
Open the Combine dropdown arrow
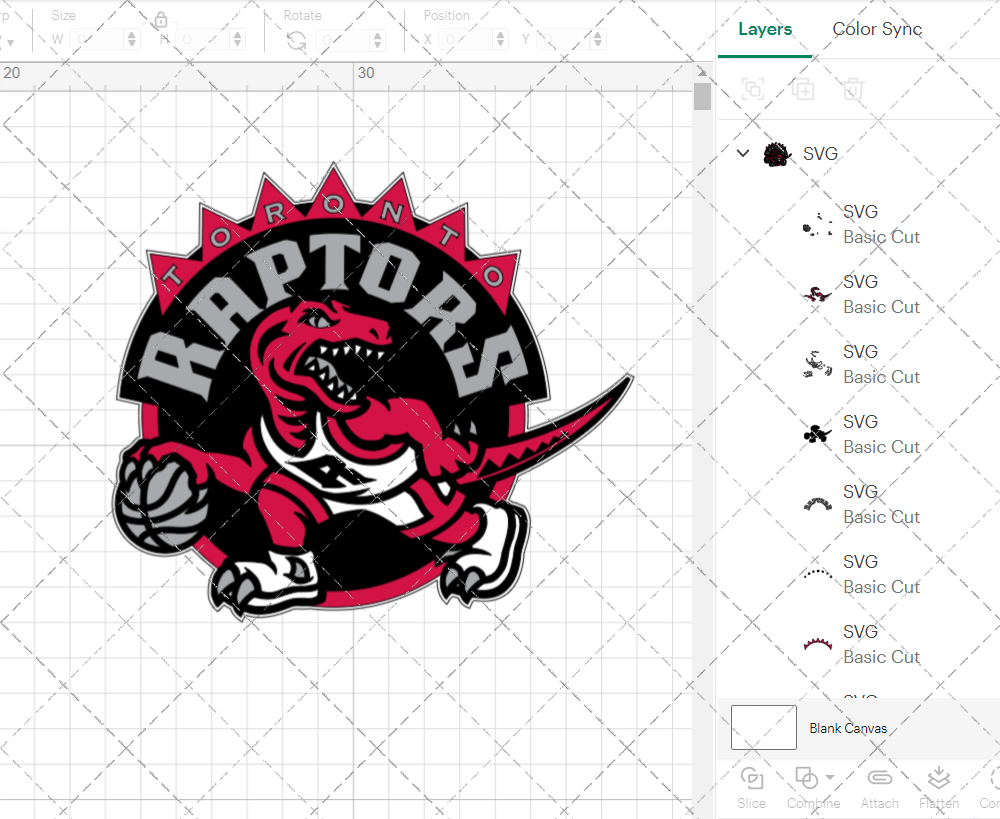pos(830,777)
